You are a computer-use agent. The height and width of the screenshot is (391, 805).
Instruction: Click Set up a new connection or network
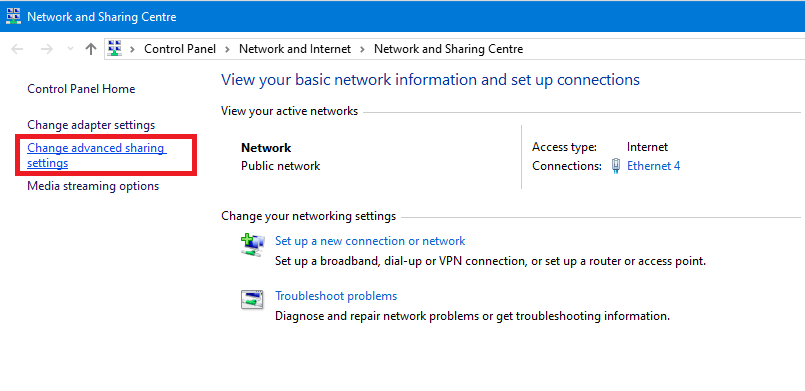[370, 241]
